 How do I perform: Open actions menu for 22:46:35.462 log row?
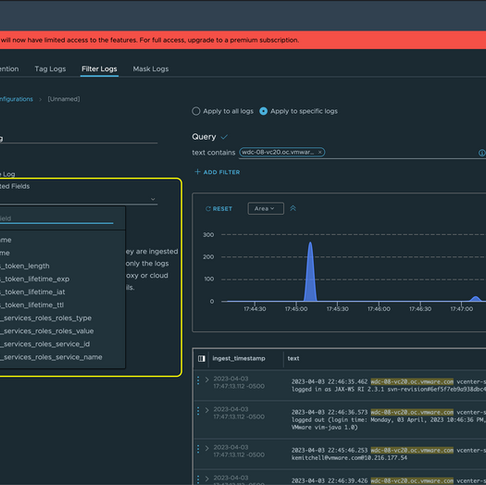pos(198,380)
